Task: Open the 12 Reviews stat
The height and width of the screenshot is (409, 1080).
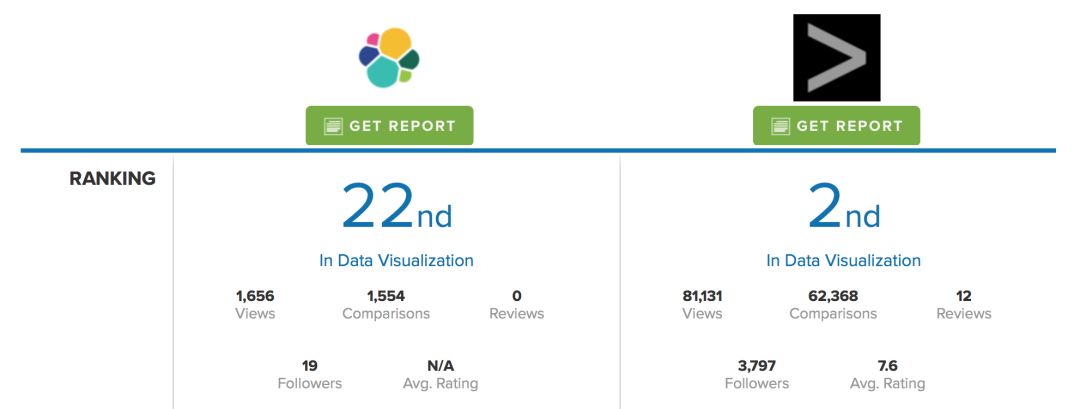Action: tap(963, 304)
